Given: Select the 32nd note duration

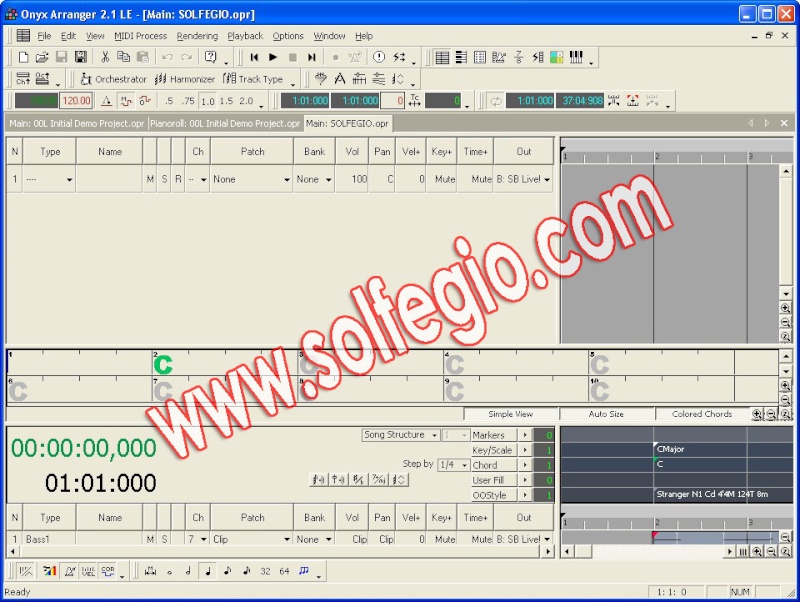Looking at the screenshot, I should click(x=265, y=571).
